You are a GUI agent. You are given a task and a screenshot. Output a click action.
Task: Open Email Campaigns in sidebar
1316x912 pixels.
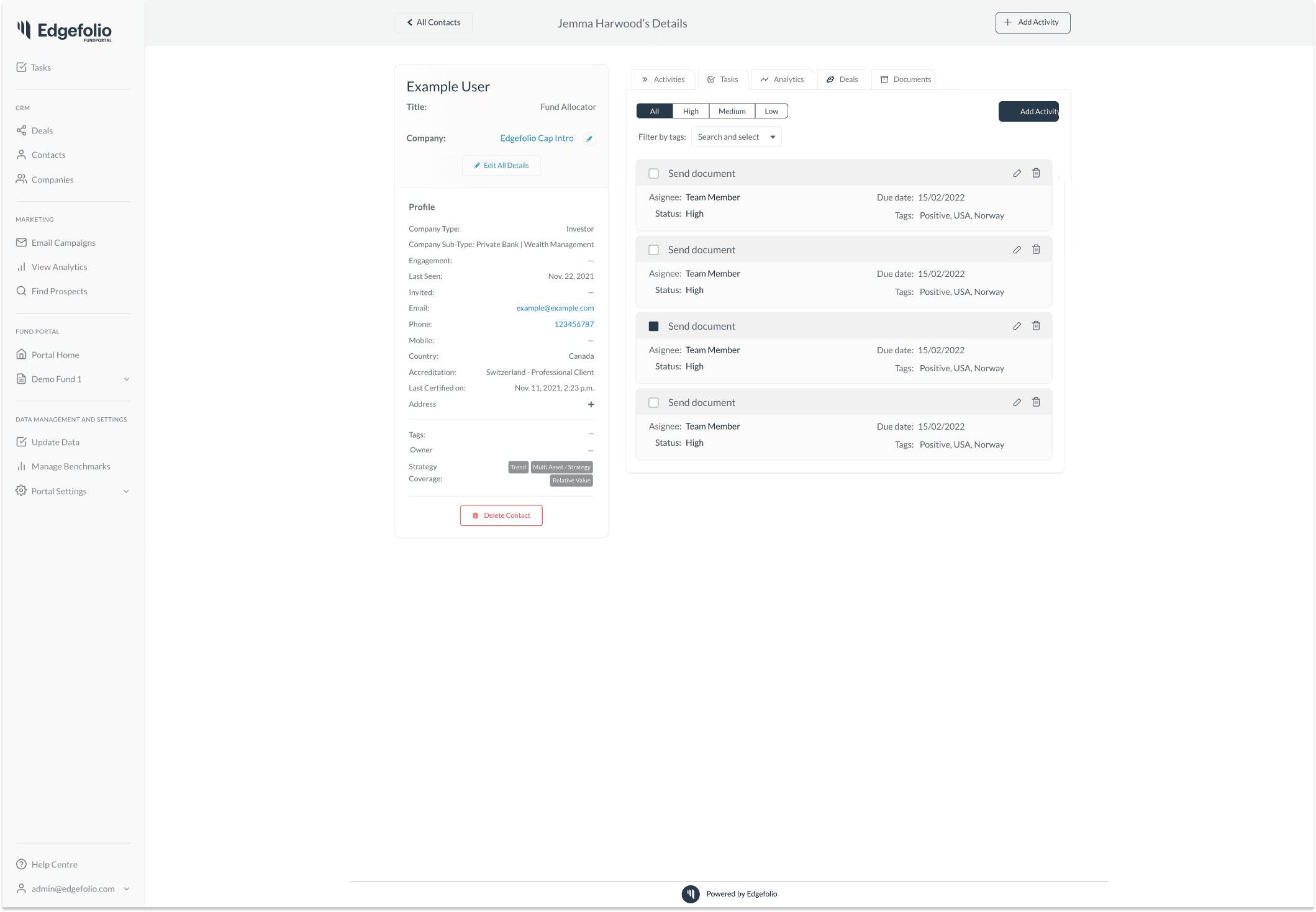pyautogui.click(x=63, y=243)
